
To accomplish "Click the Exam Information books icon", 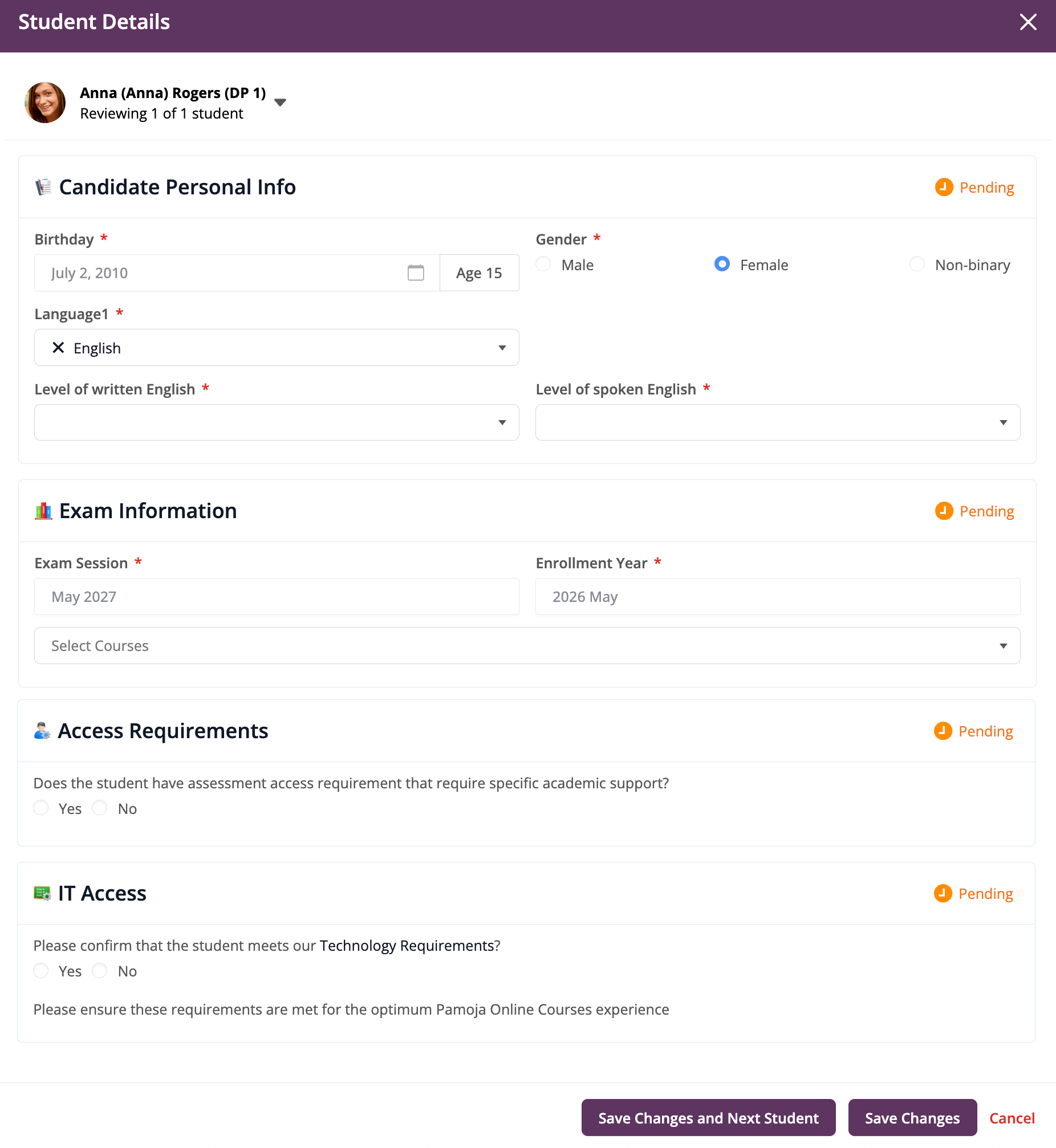I will click(x=43, y=511).
